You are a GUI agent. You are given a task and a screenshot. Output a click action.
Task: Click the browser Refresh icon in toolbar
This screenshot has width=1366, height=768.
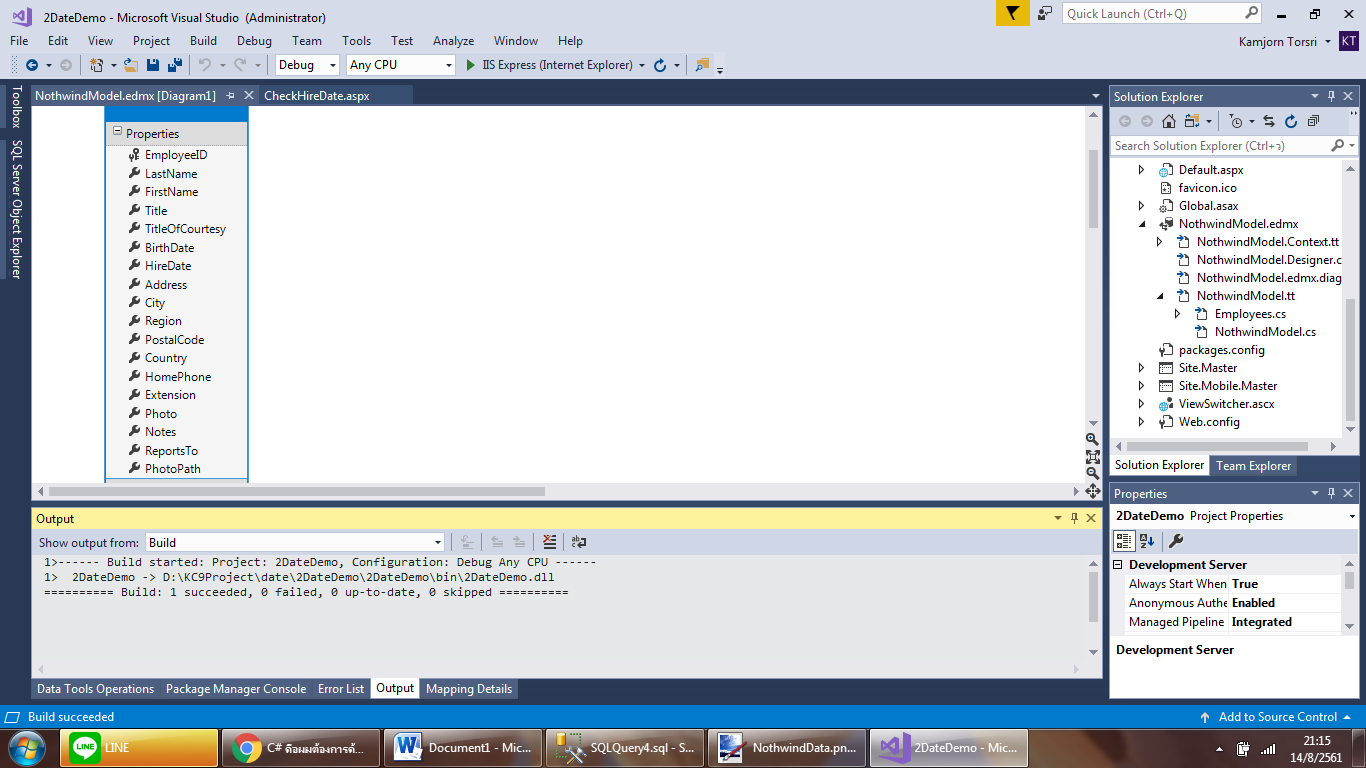(660, 65)
